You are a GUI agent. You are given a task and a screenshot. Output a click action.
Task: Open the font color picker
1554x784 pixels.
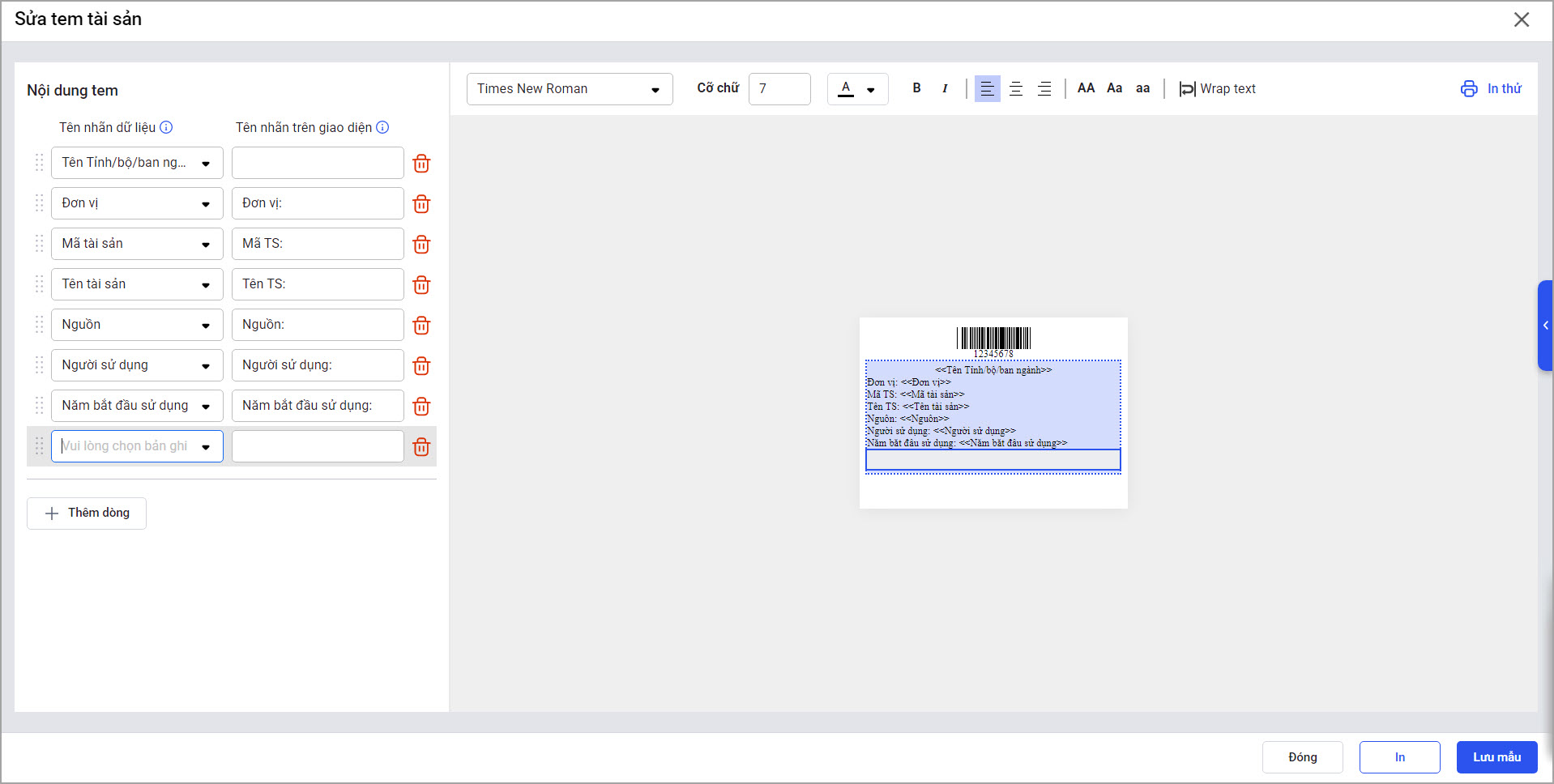(x=857, y=89)
